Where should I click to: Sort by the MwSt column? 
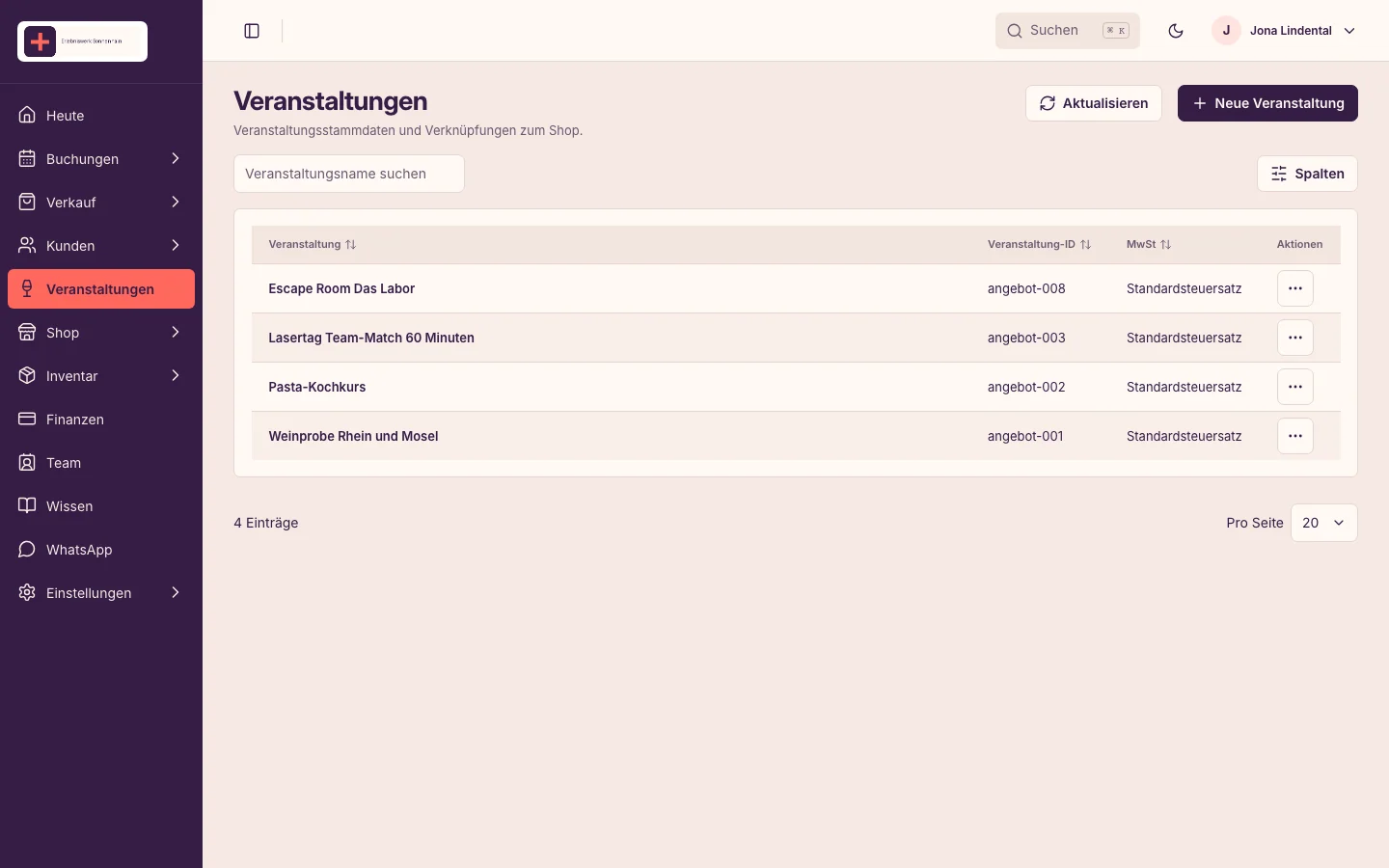coord(1149,245)
